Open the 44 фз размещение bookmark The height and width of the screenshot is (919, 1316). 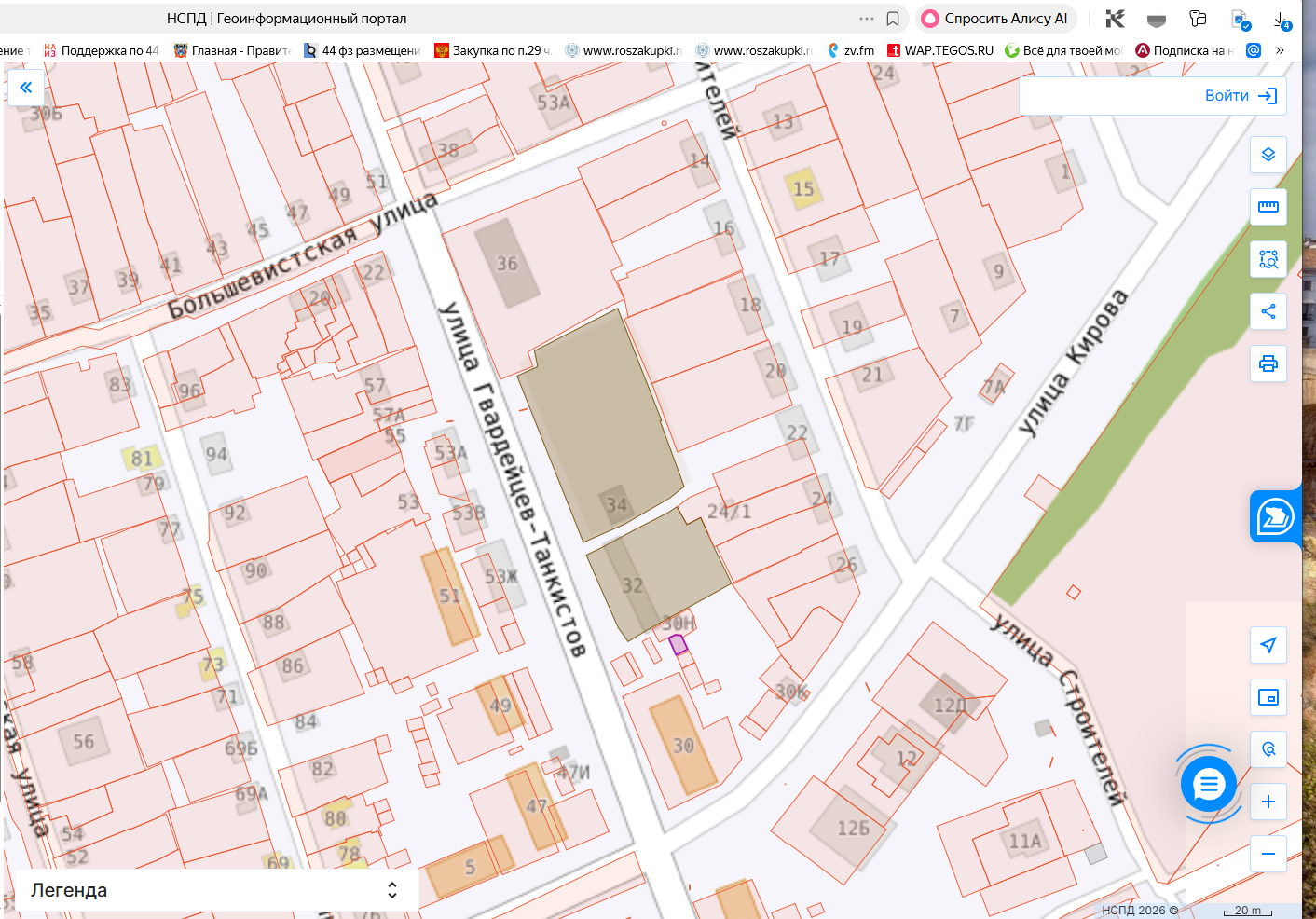point(363,50)
